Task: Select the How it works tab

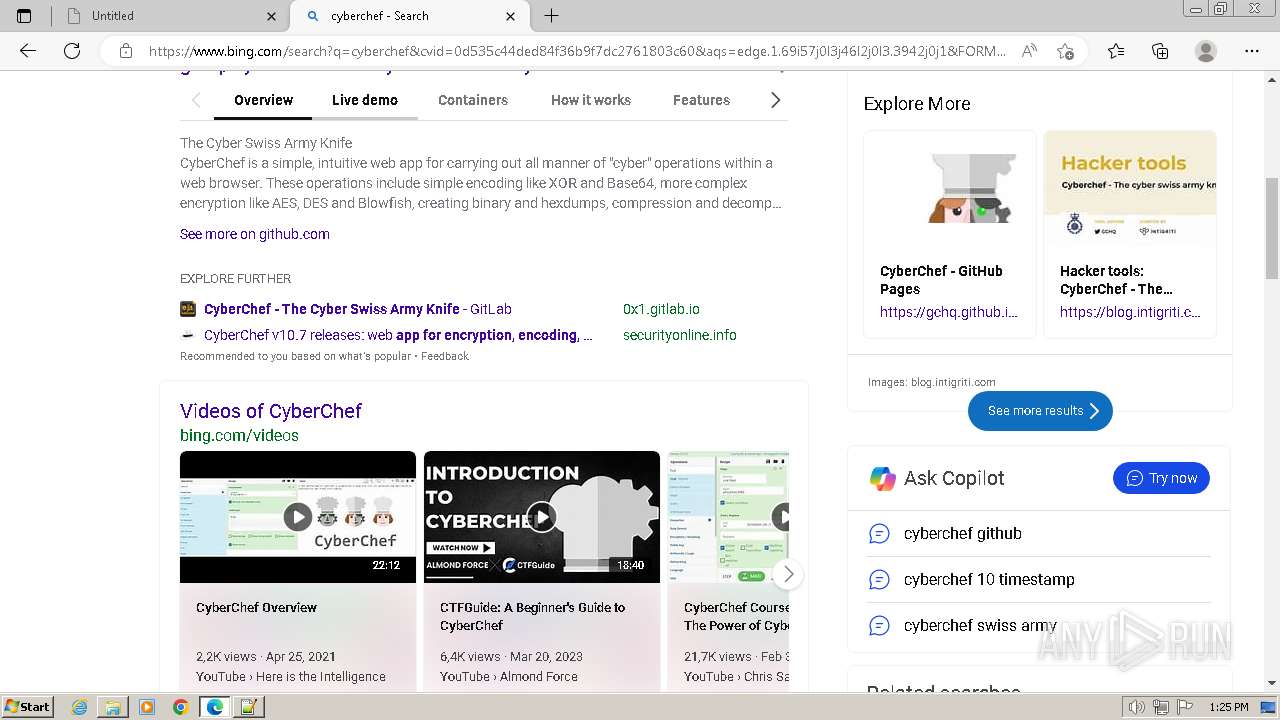Action: click(x=591, y=100)
